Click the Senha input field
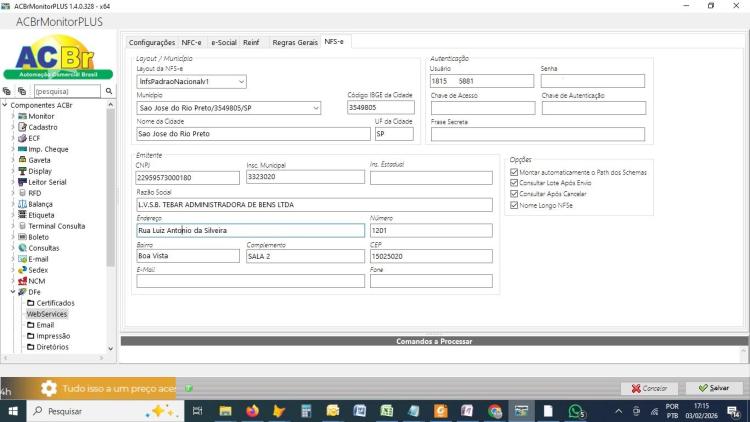 pyautogui.click(x=593, y=81)
